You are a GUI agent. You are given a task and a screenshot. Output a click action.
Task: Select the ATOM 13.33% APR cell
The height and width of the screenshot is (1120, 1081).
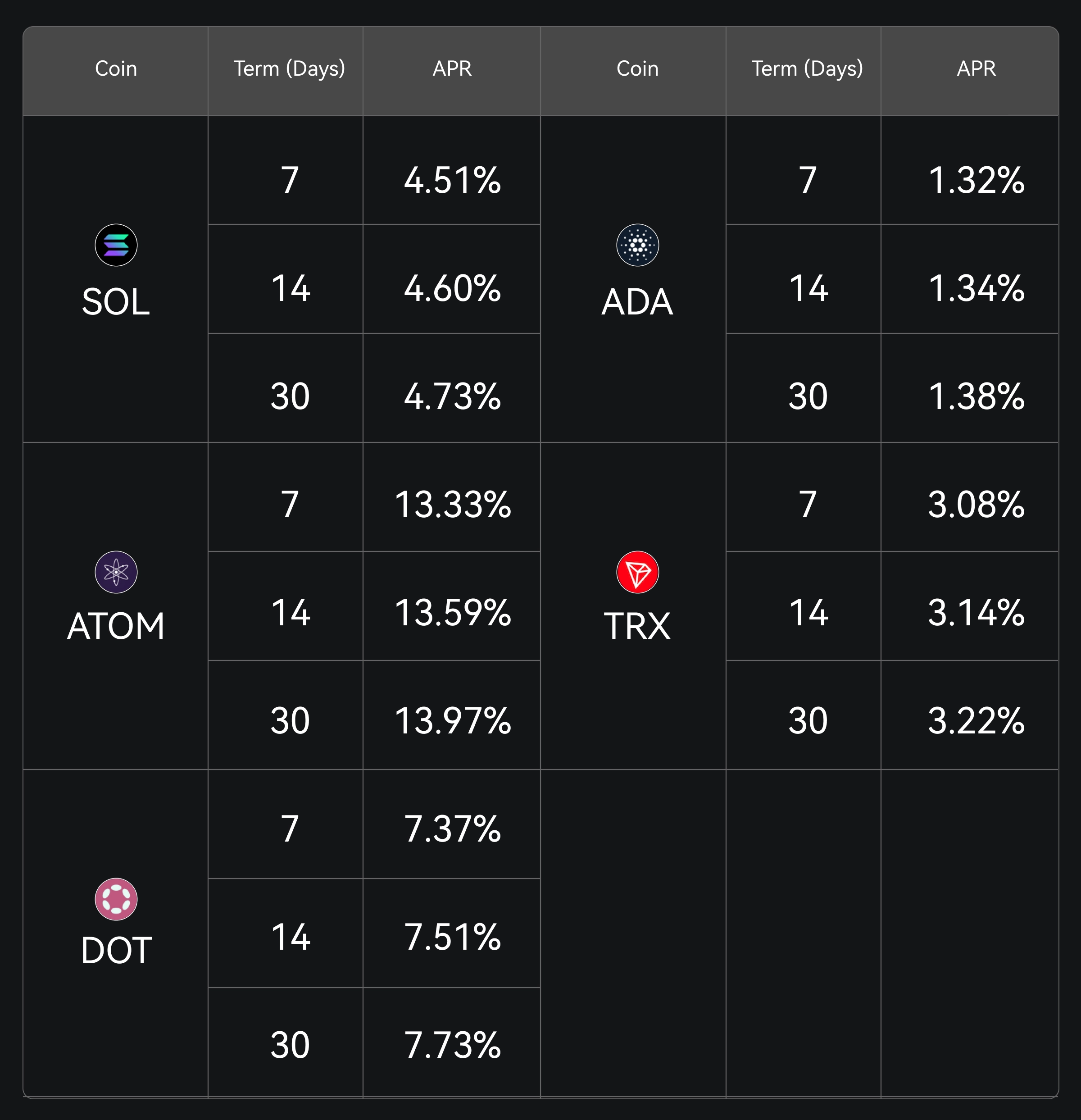tap(452, 505)
